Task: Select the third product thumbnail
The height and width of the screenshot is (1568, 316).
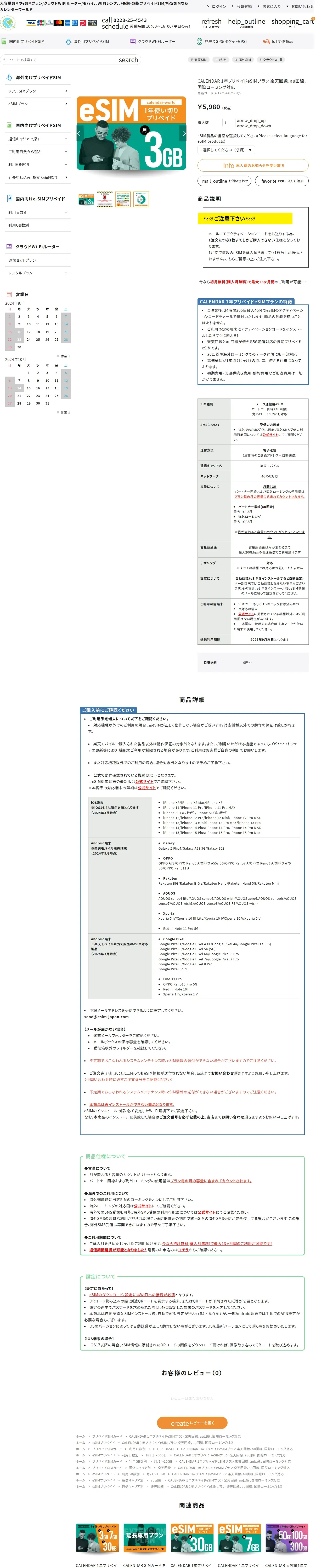Action: pyautogui.click(x=123, y=199)
